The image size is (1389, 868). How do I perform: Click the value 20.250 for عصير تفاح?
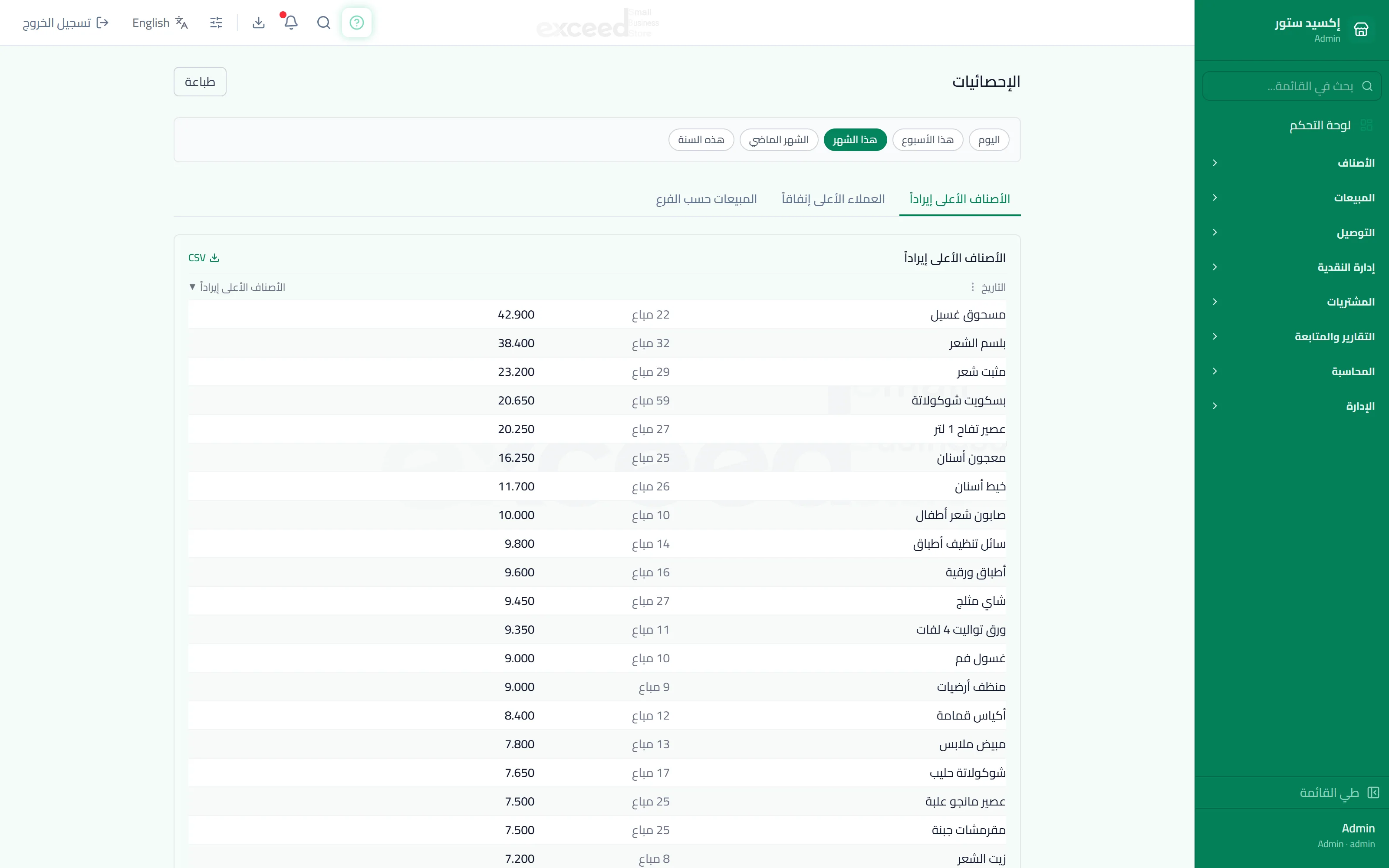click(516, 429)
